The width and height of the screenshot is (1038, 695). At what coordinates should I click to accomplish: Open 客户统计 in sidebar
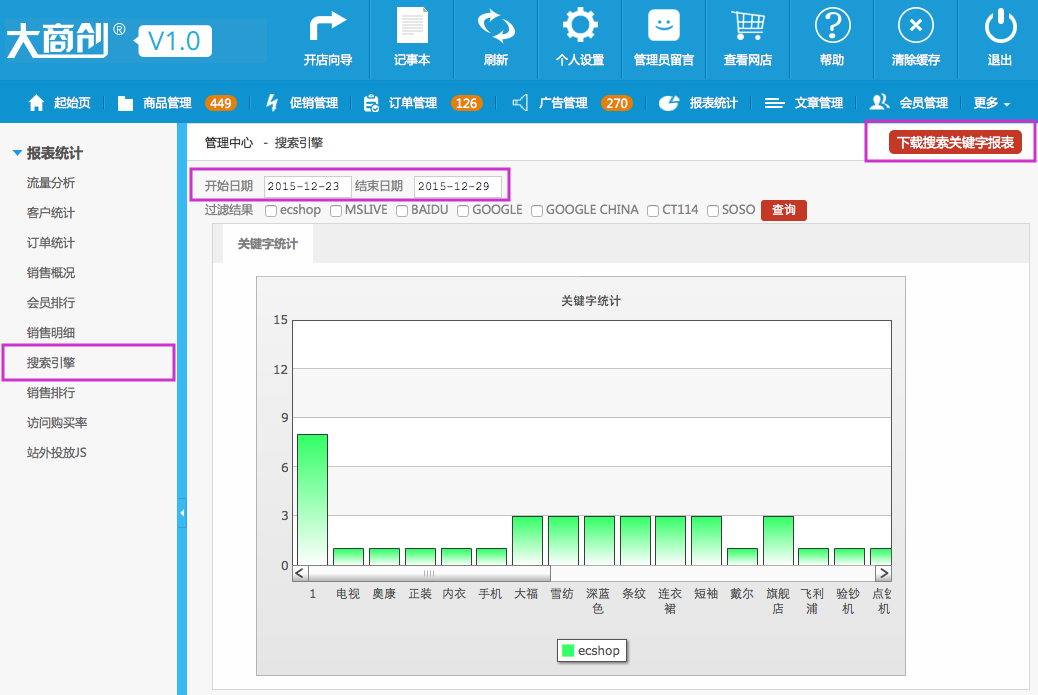point(51,212)
